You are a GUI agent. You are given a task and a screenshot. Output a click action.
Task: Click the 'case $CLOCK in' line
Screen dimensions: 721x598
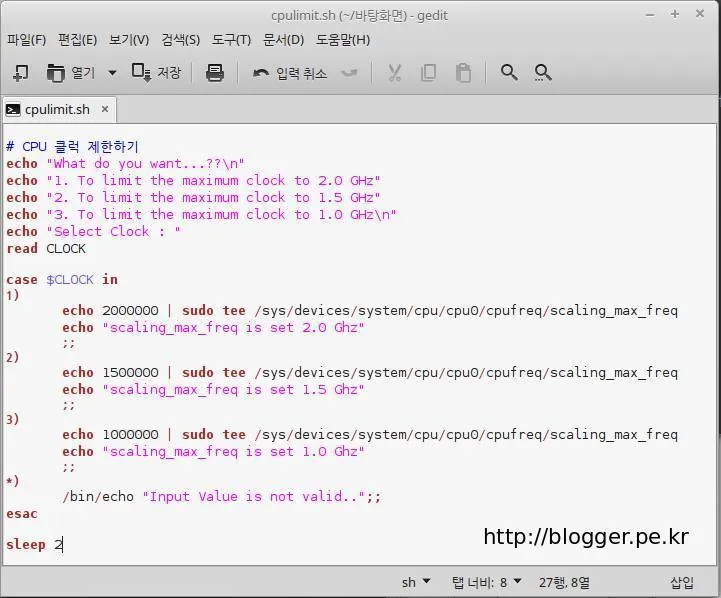tap(62, 279)
